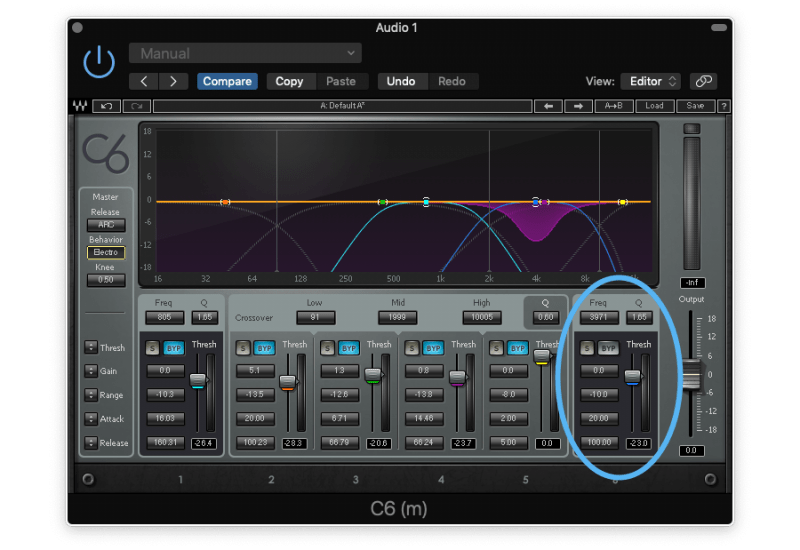
Task: Open the View Editor dropdown
Action: click(651, 82)
